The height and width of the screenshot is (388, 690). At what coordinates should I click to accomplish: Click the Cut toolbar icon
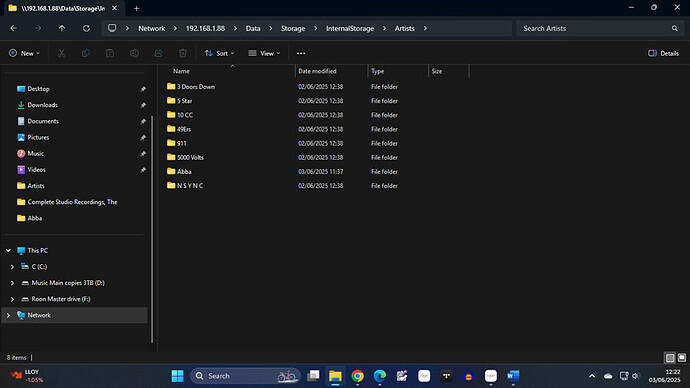tap(61, 53)
